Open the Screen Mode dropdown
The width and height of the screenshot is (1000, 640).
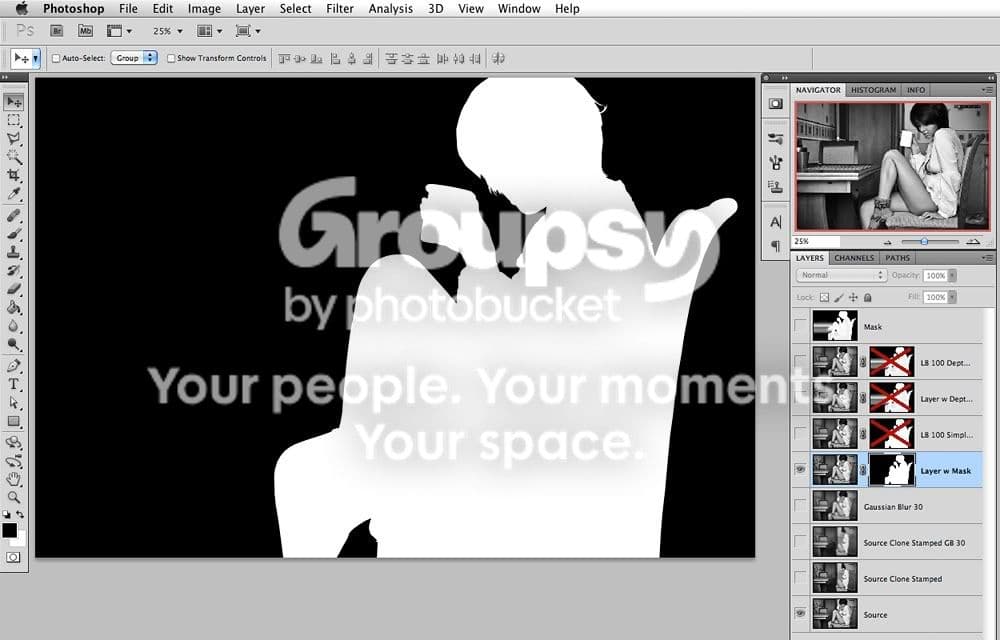coord(248,31)
